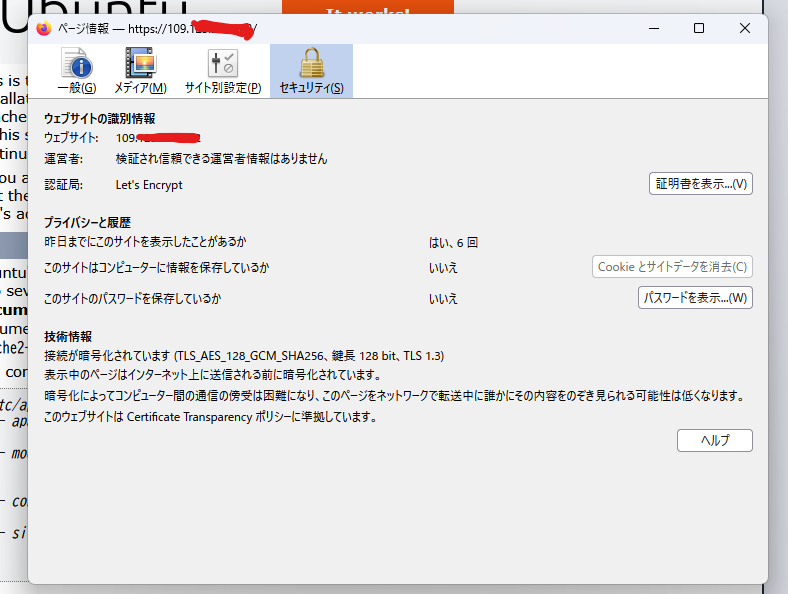The width and height of the screenshot is (788, 594).
Task: Click the 認証局: label
Action: [x=64, y=185]
